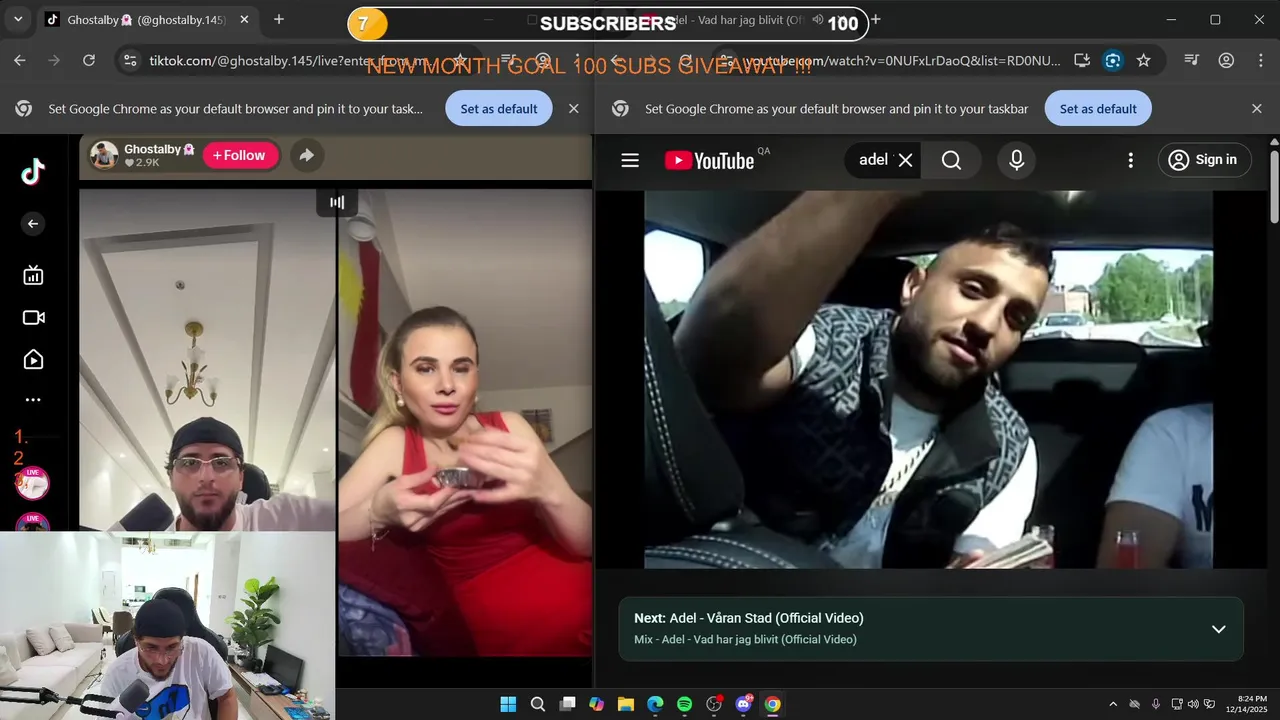This screenshot has height=720, width=1280.
Task: Click the tiktok.com address bar
Action: pyautogui.click(x=290, y=61)
